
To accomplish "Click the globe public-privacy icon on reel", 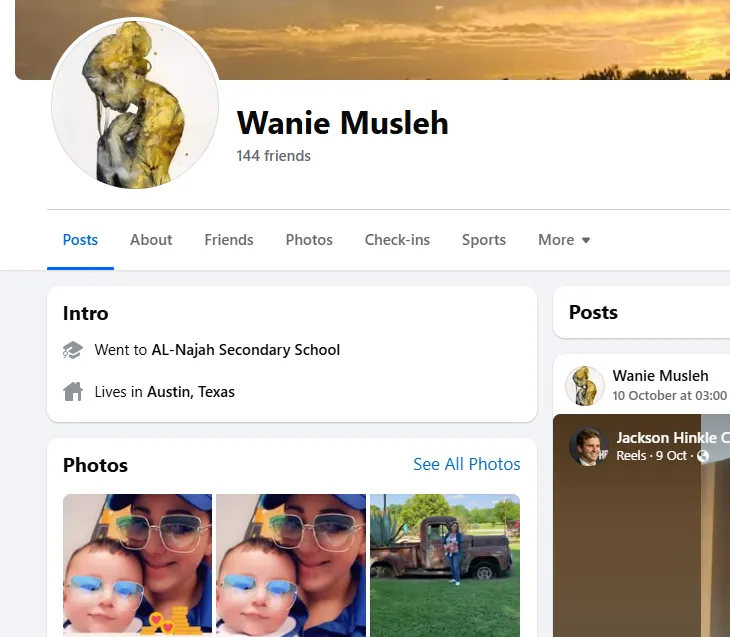I will (703, 455).
